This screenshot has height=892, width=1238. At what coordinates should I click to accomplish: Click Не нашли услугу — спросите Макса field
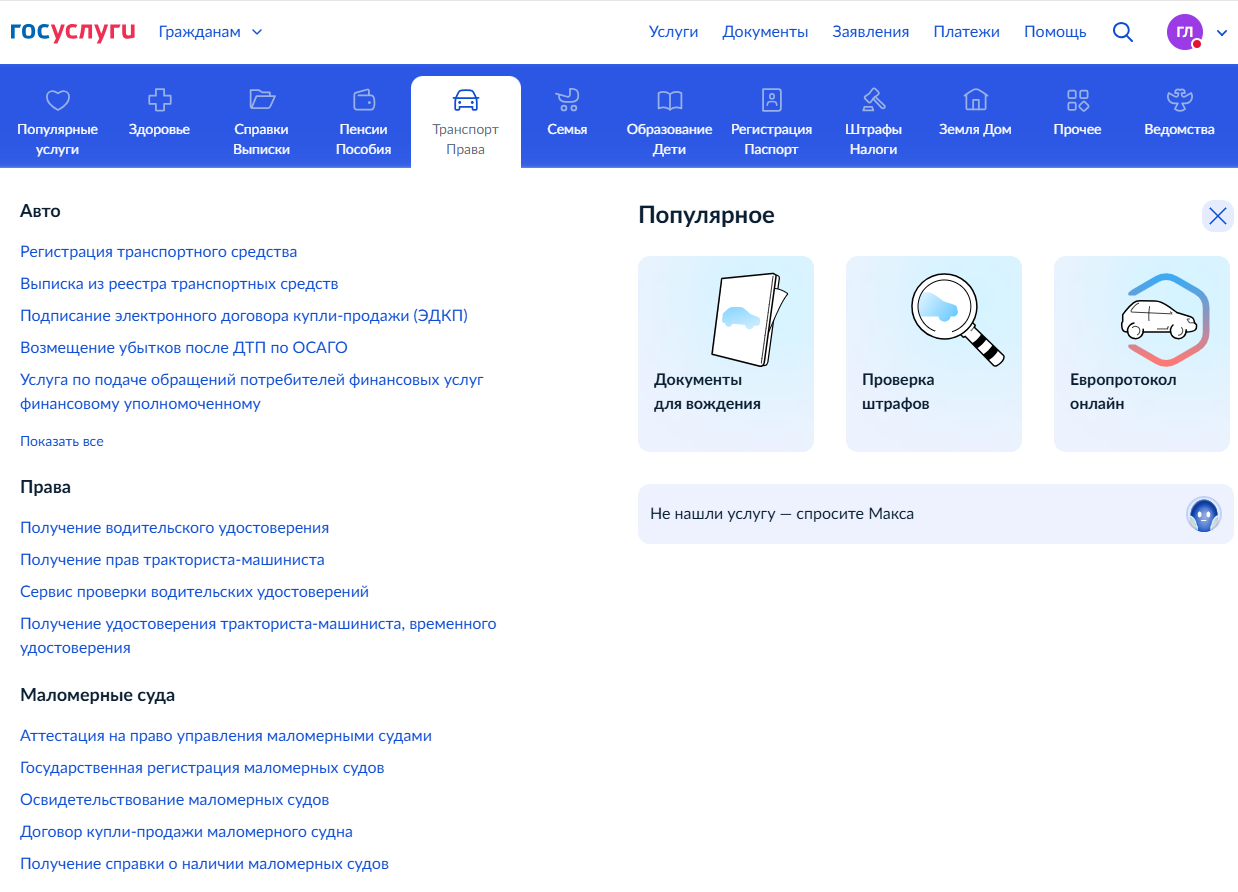point(936,514)
